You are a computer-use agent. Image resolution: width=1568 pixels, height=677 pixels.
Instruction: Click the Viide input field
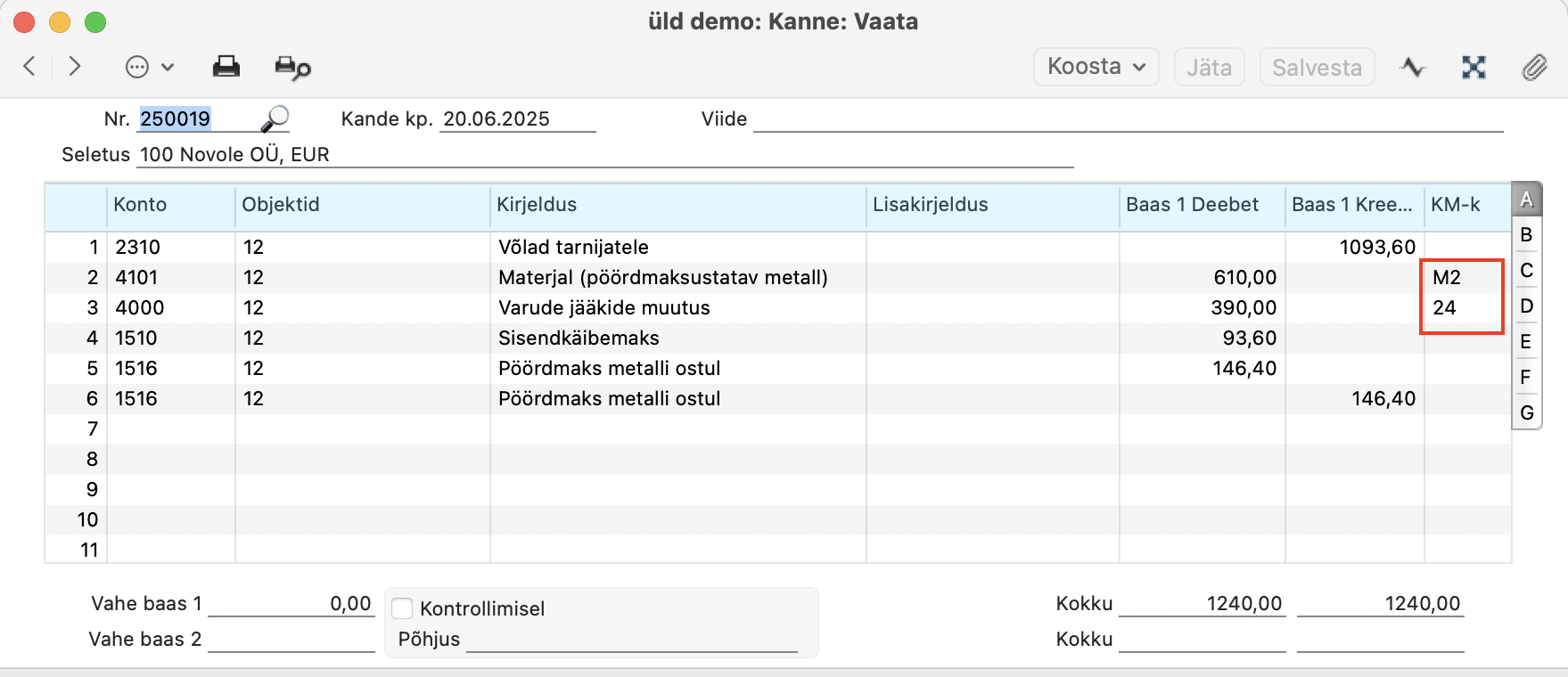click(x=1128, y=118)
